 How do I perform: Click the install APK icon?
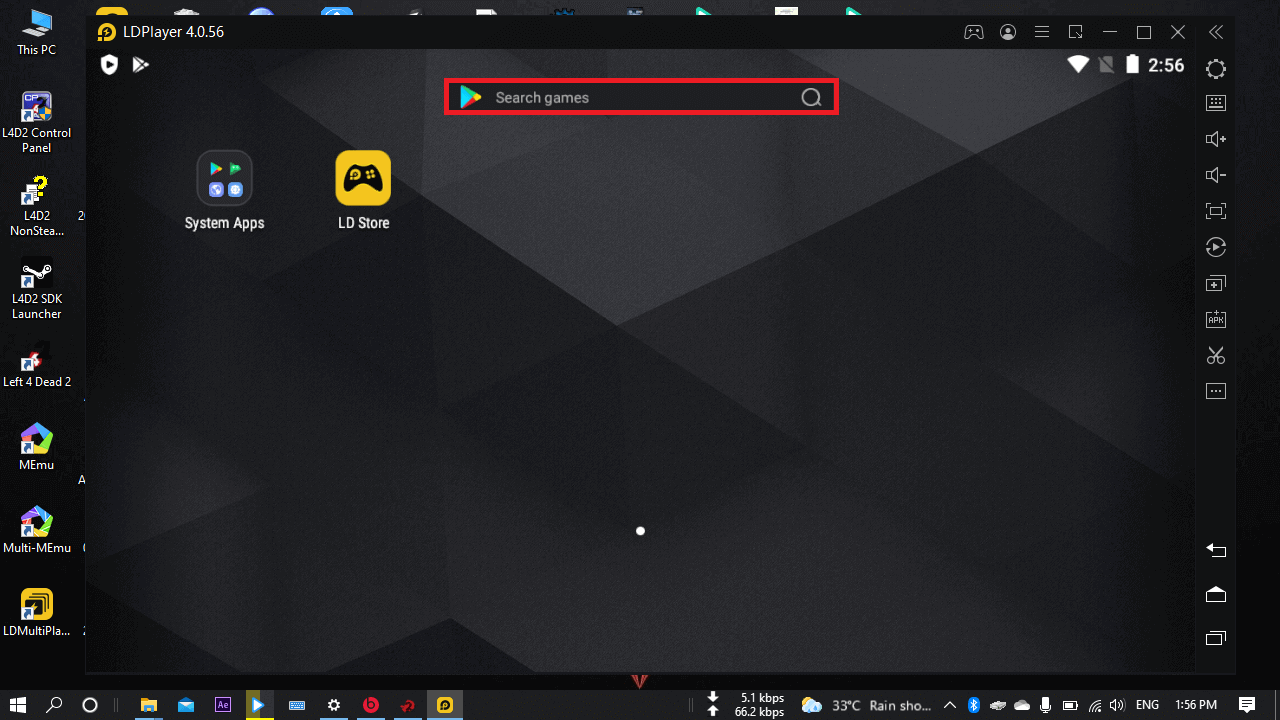point(1216,319)
